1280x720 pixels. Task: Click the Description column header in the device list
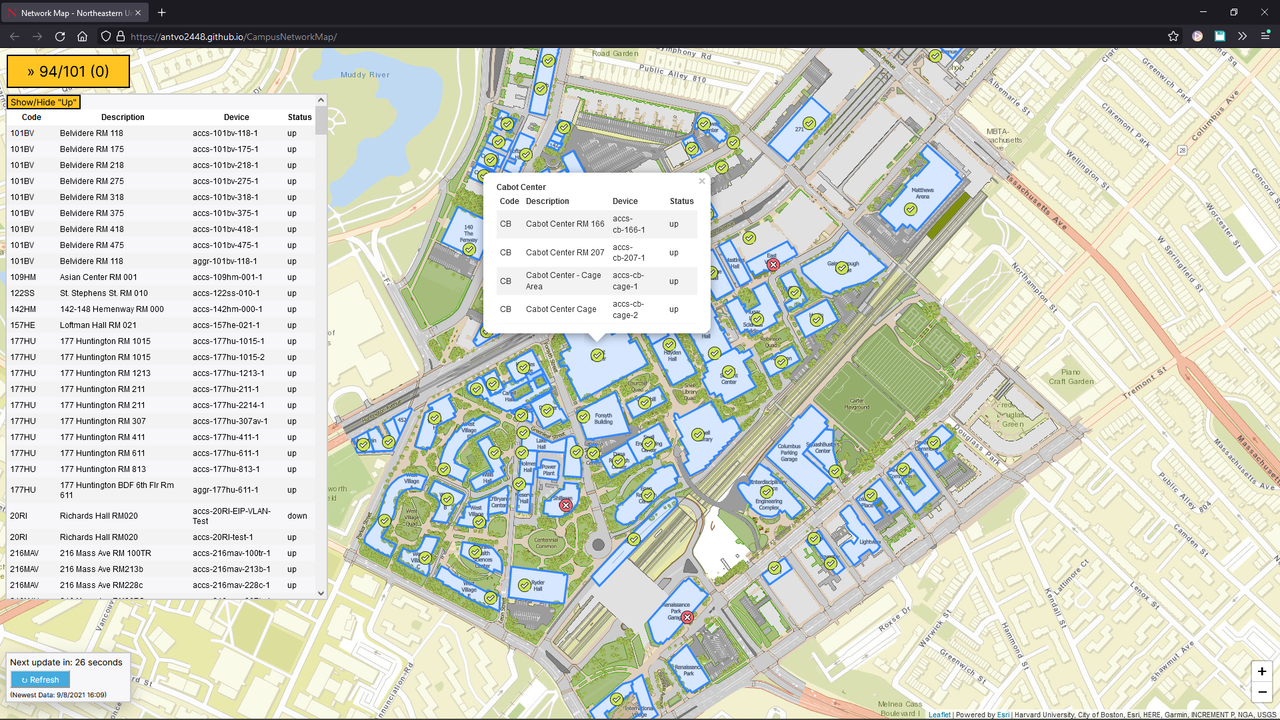coord(122,117)
